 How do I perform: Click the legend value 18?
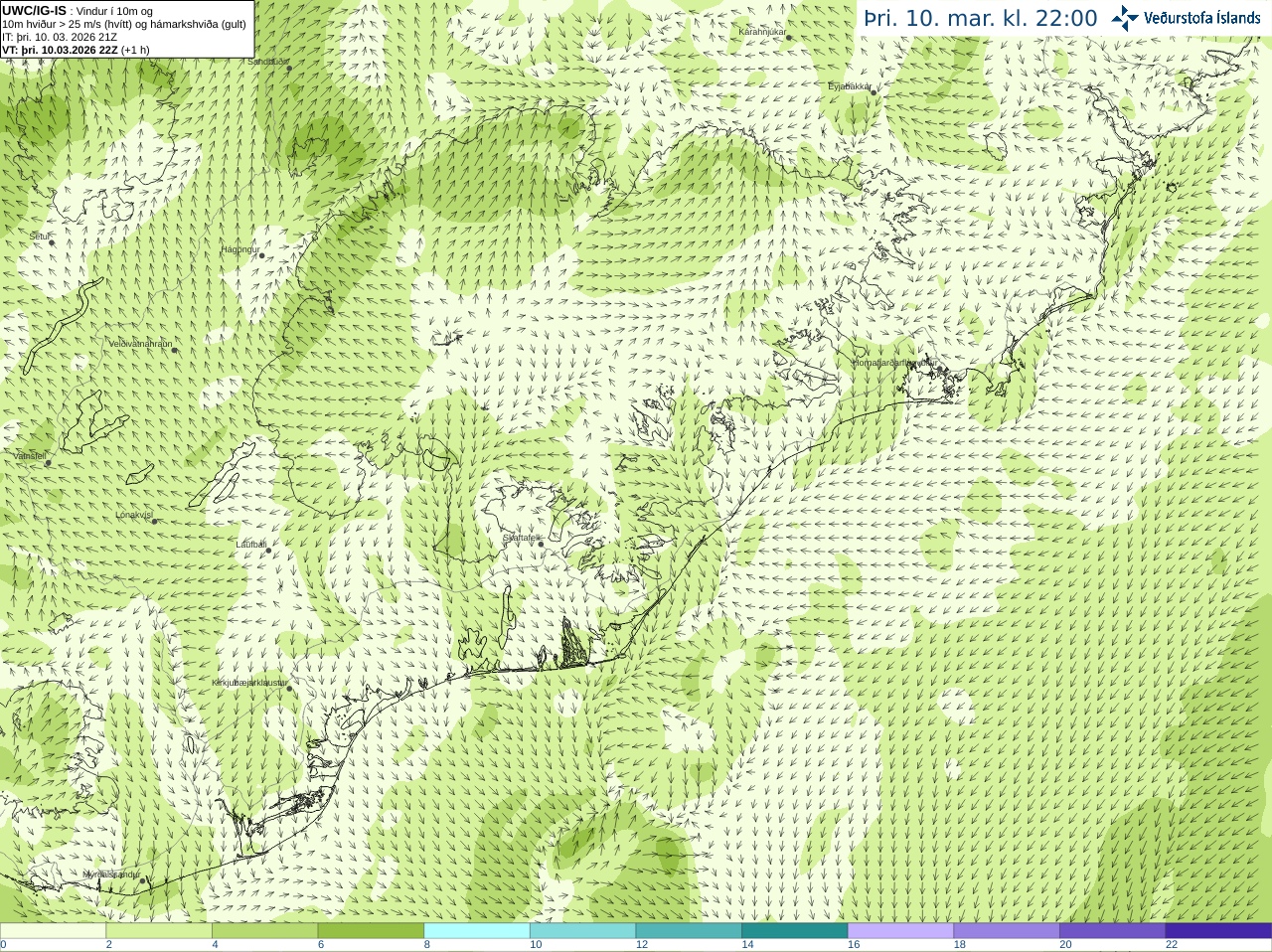tap(960, 945)
